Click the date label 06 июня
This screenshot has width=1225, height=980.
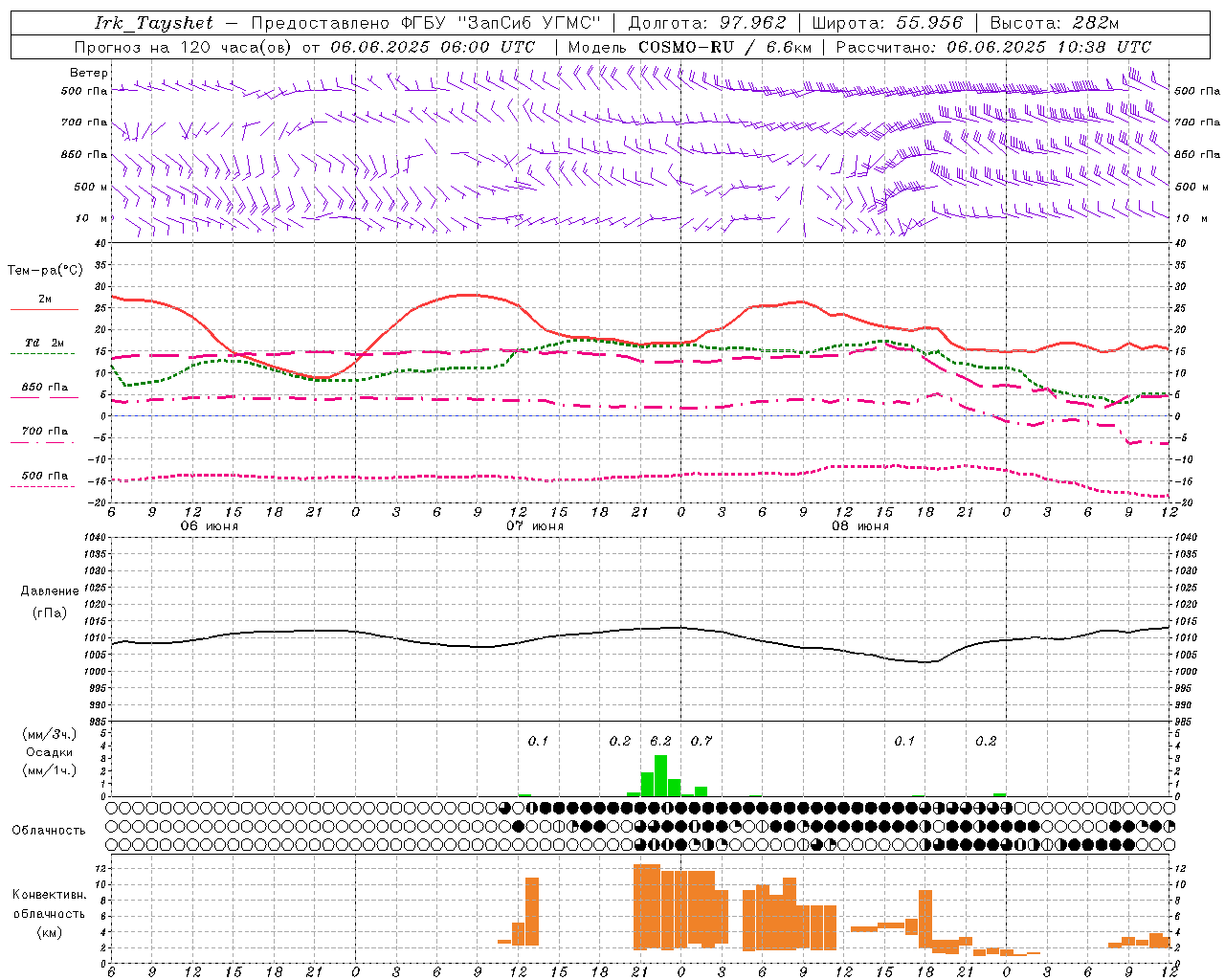pos(210,526)
